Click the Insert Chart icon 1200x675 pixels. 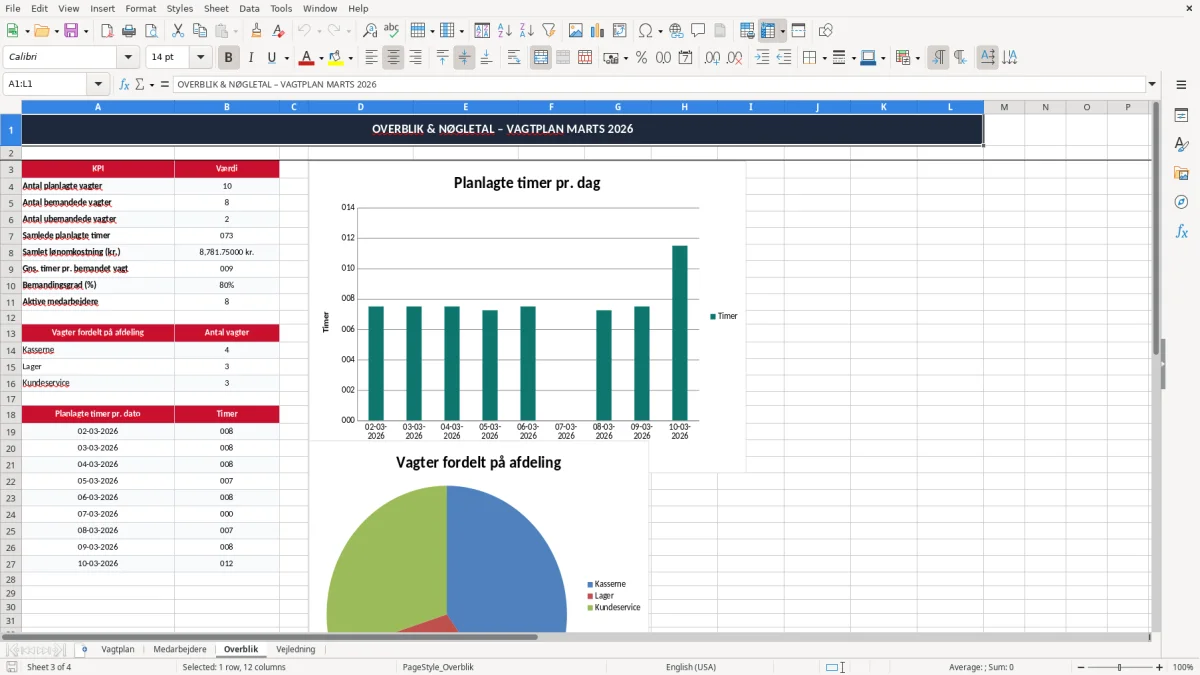coord(598,31)
